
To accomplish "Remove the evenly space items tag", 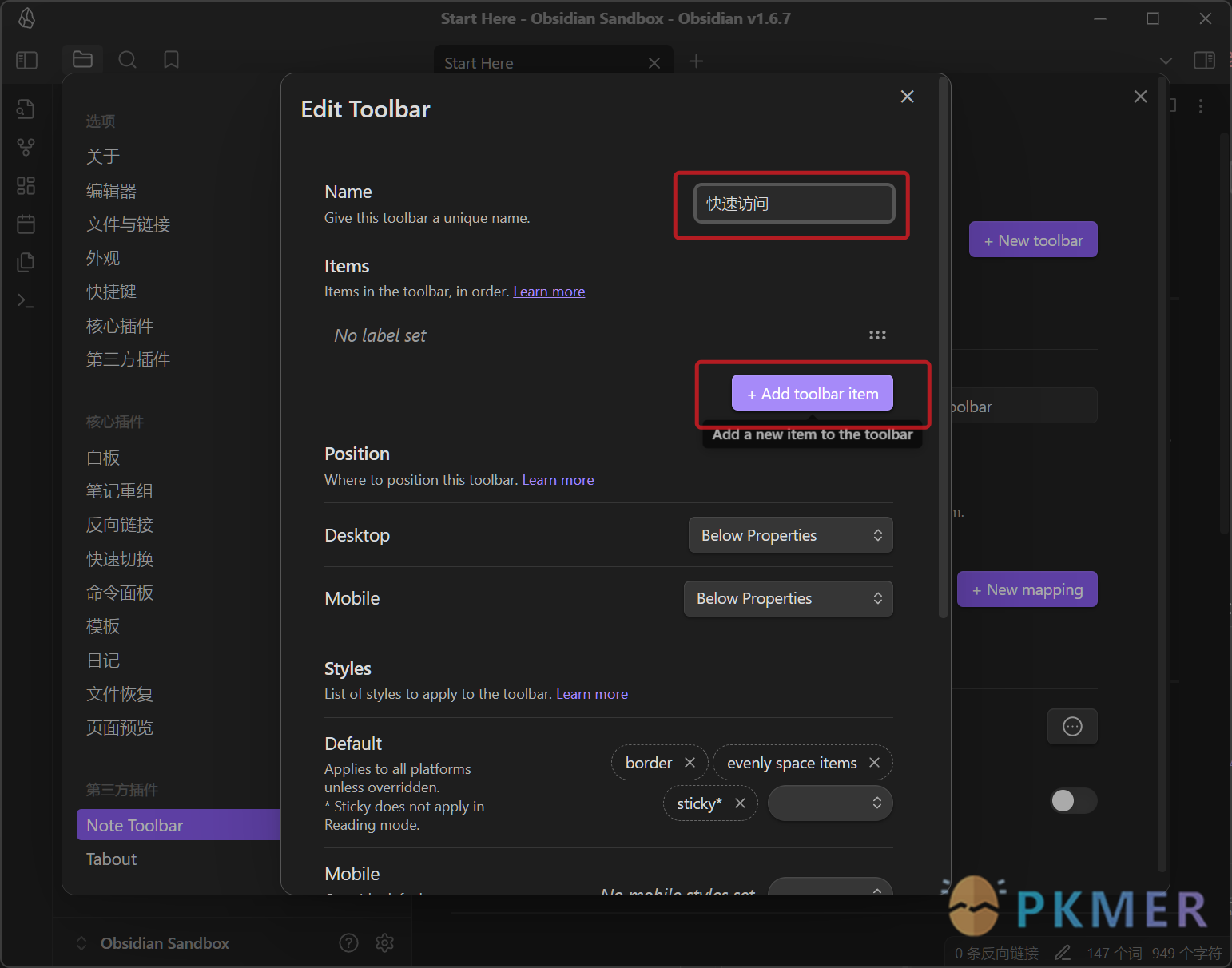I will pos(874,763).
